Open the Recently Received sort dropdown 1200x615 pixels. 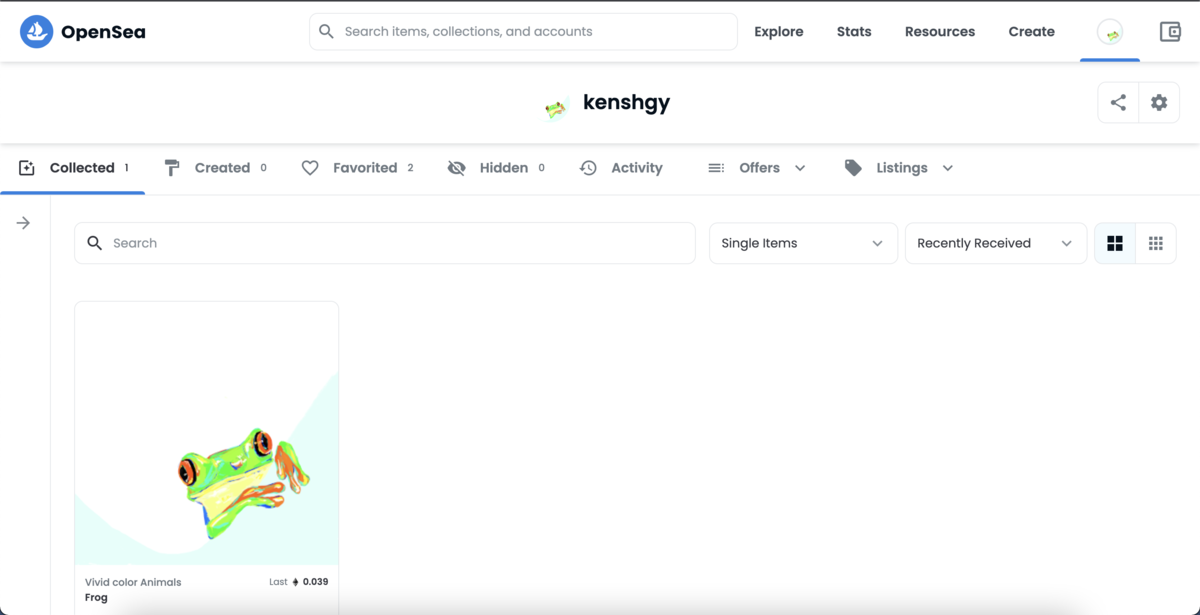[x=995, y=243]
